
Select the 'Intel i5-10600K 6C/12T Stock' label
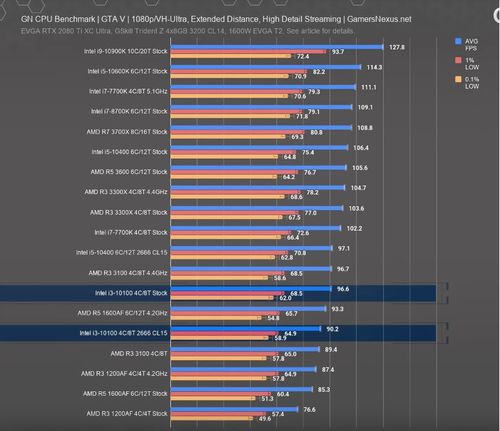coord(127,71)
